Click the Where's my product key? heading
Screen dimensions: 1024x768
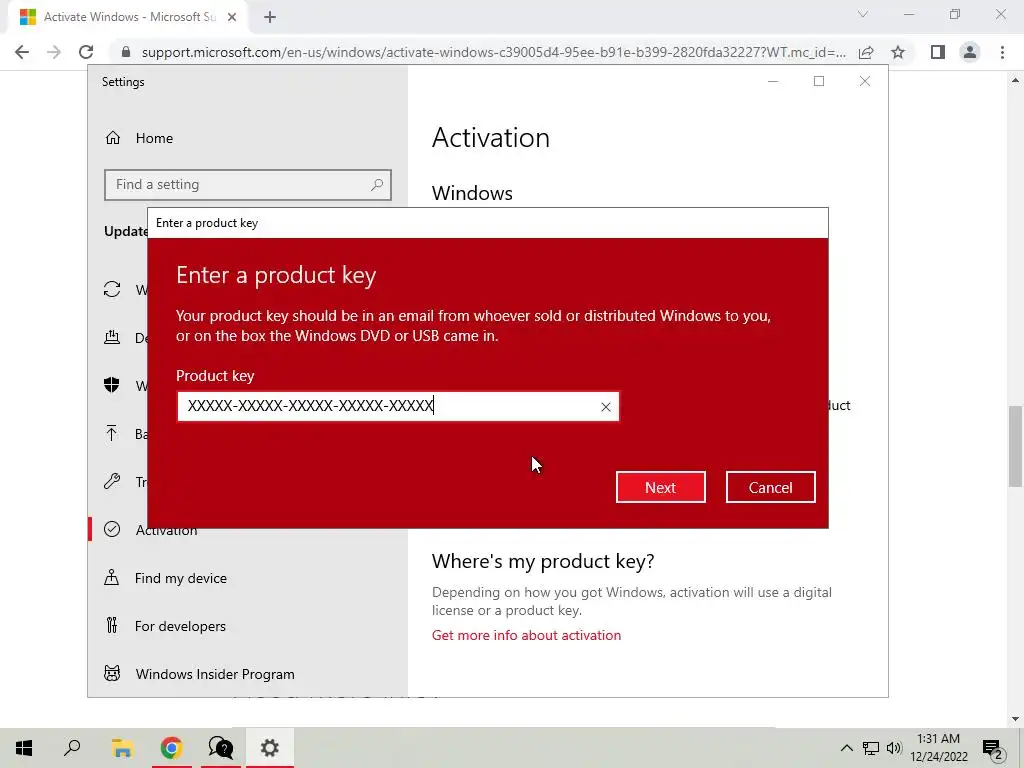(x=543, y=562)
